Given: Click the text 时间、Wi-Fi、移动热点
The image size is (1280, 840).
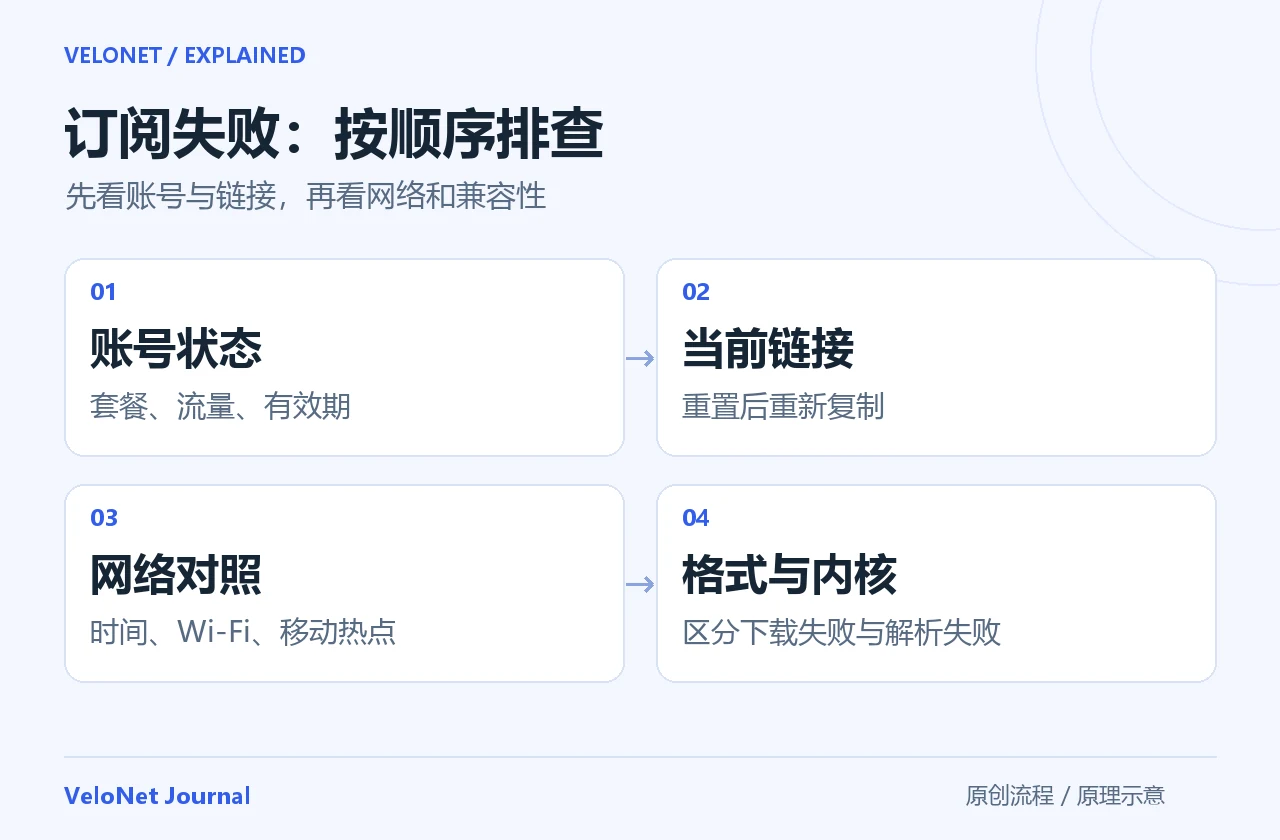Looking at the screenshot, I should point(243,633).
